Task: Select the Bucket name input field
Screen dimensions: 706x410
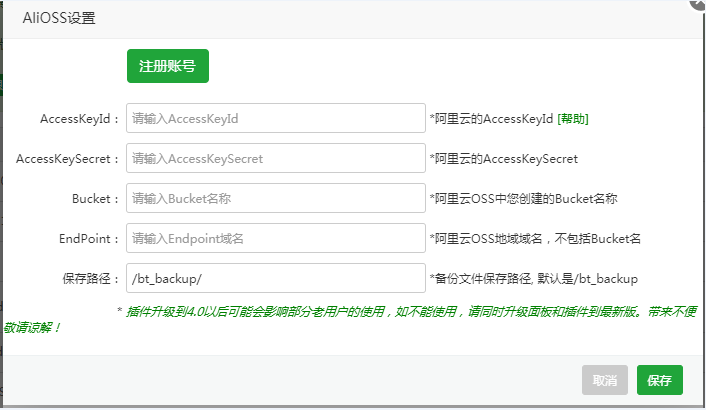Action: click(x=276, y=198)
